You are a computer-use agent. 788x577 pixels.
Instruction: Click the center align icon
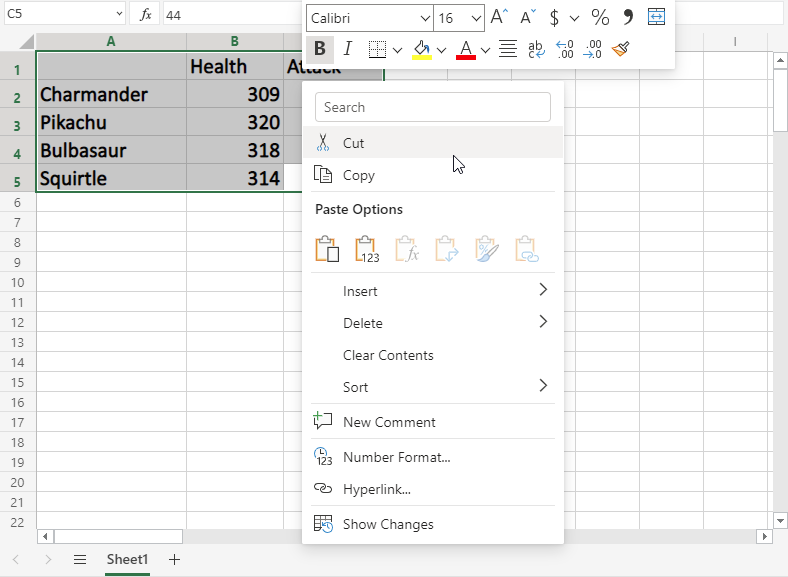click(x=507, y=49)
